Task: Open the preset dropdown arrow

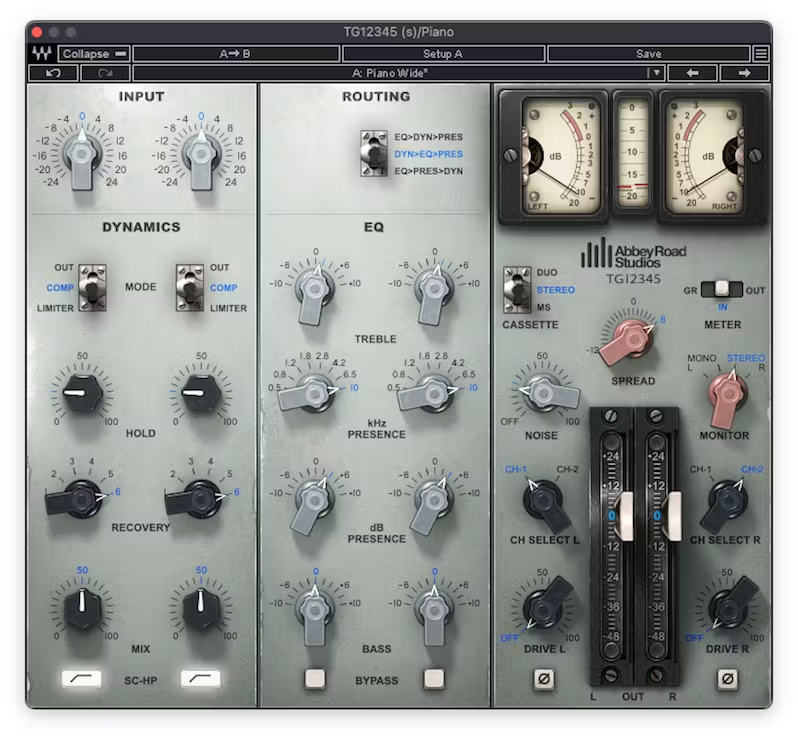Action: (657, 73)
